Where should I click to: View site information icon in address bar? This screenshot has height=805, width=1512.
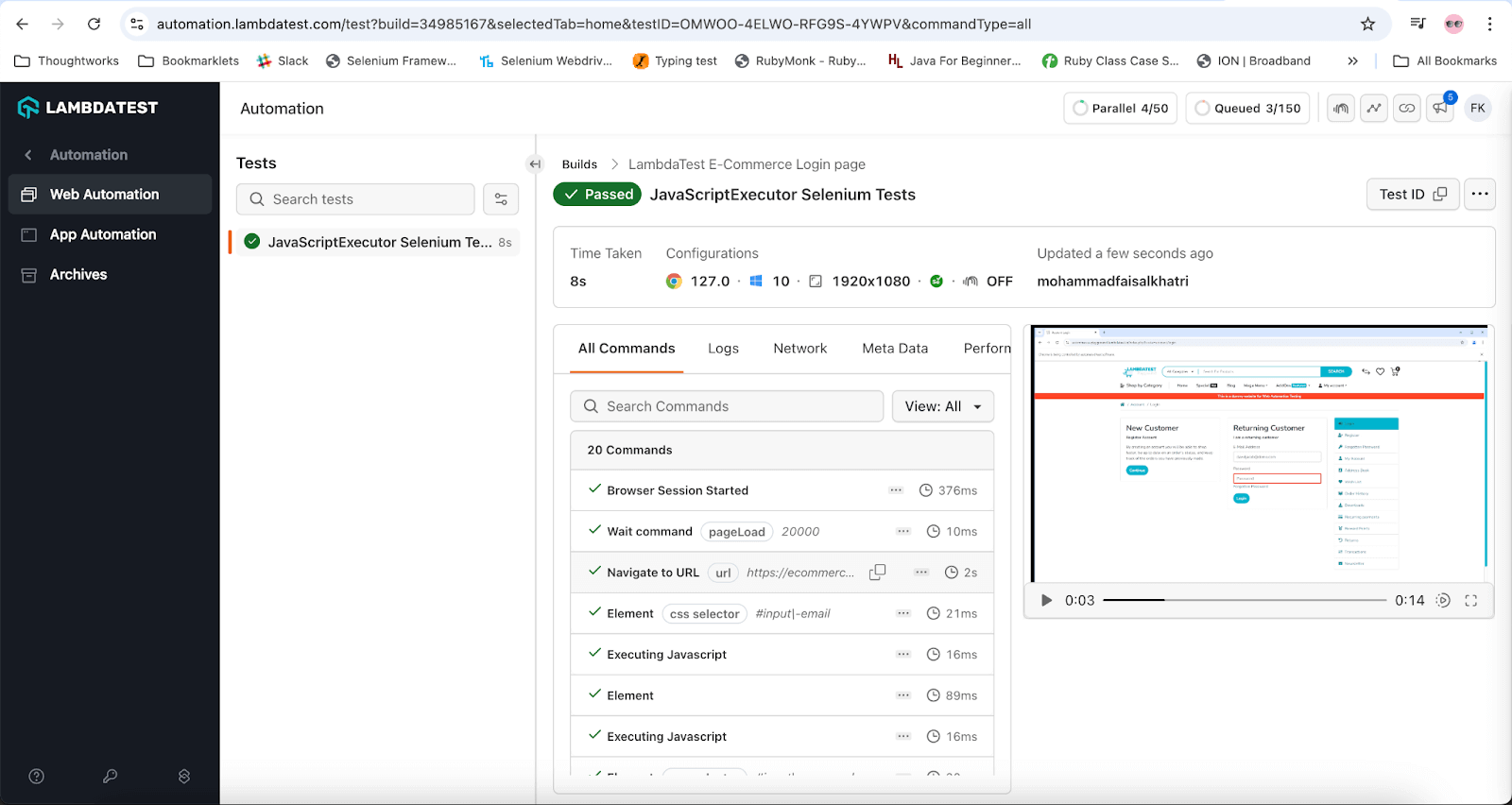tap(137, 24)
